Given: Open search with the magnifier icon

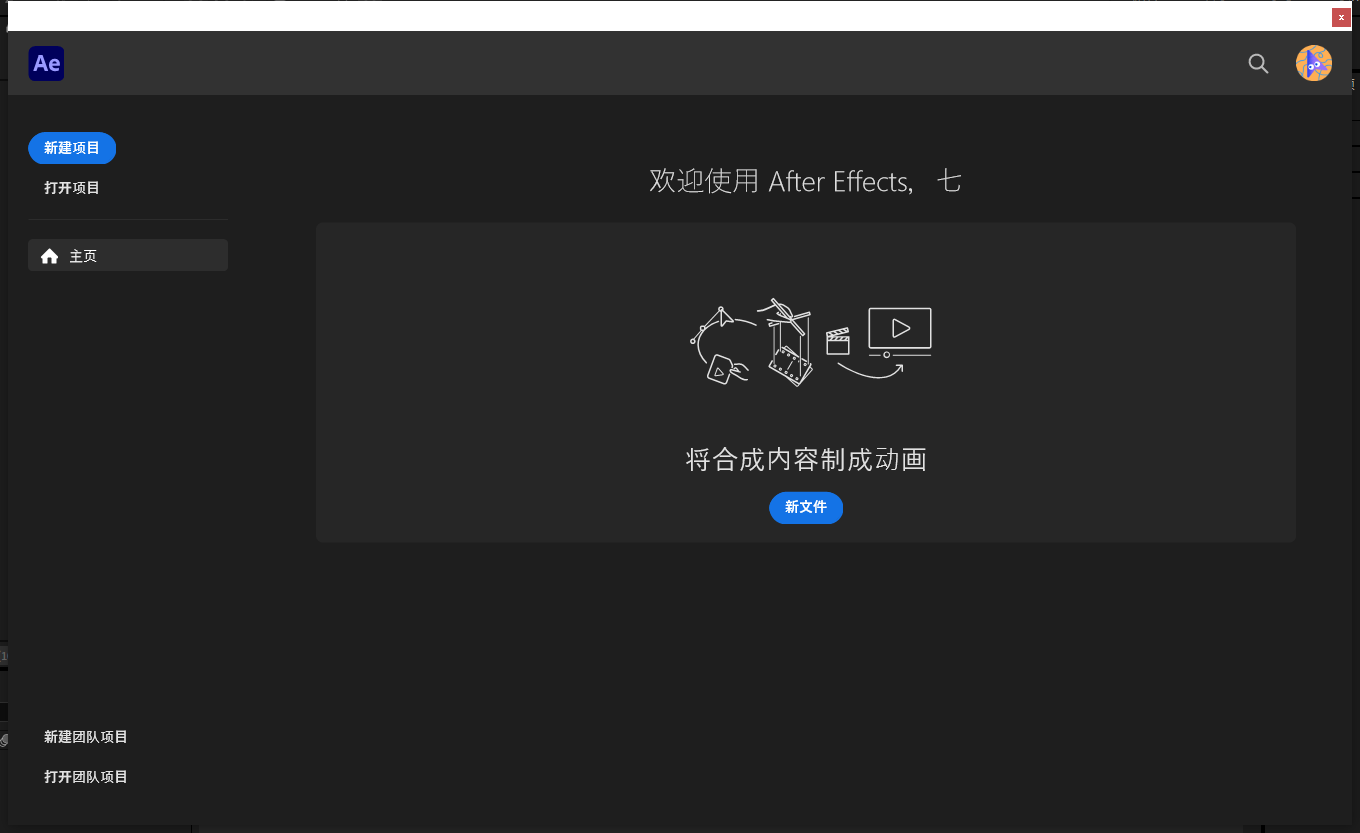Looking at the screenshot, I should [1258, 63].
